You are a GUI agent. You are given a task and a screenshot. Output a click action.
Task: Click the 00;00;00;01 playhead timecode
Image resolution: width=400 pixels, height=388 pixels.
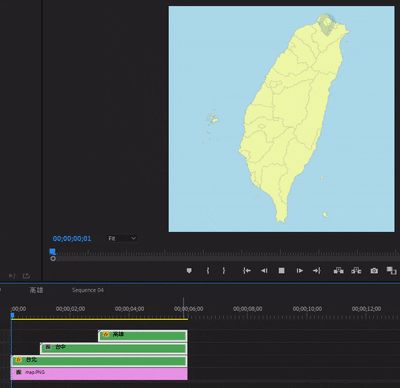coord(72,239)
